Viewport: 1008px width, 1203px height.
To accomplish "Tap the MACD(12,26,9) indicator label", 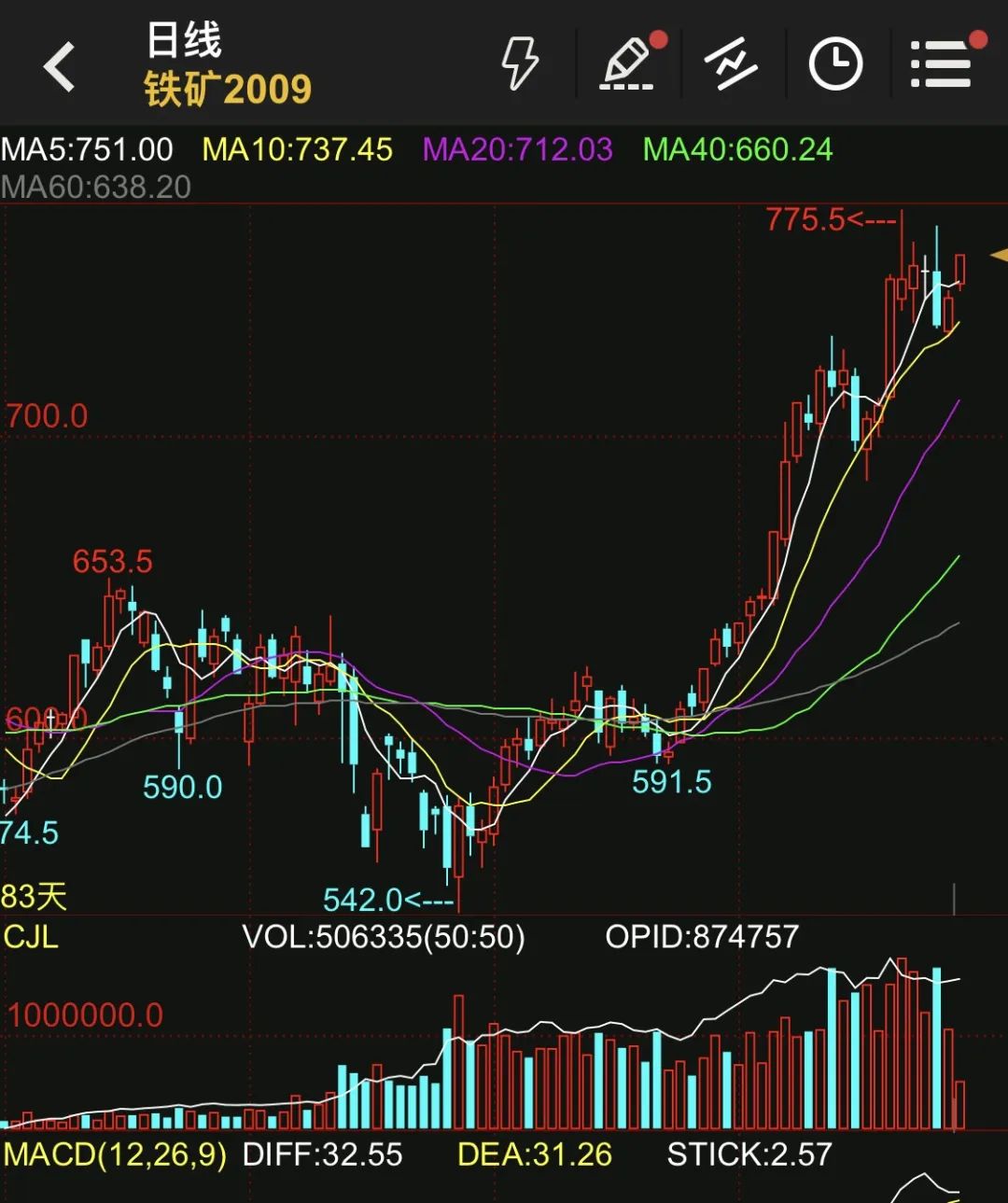I will point(115,1154).
